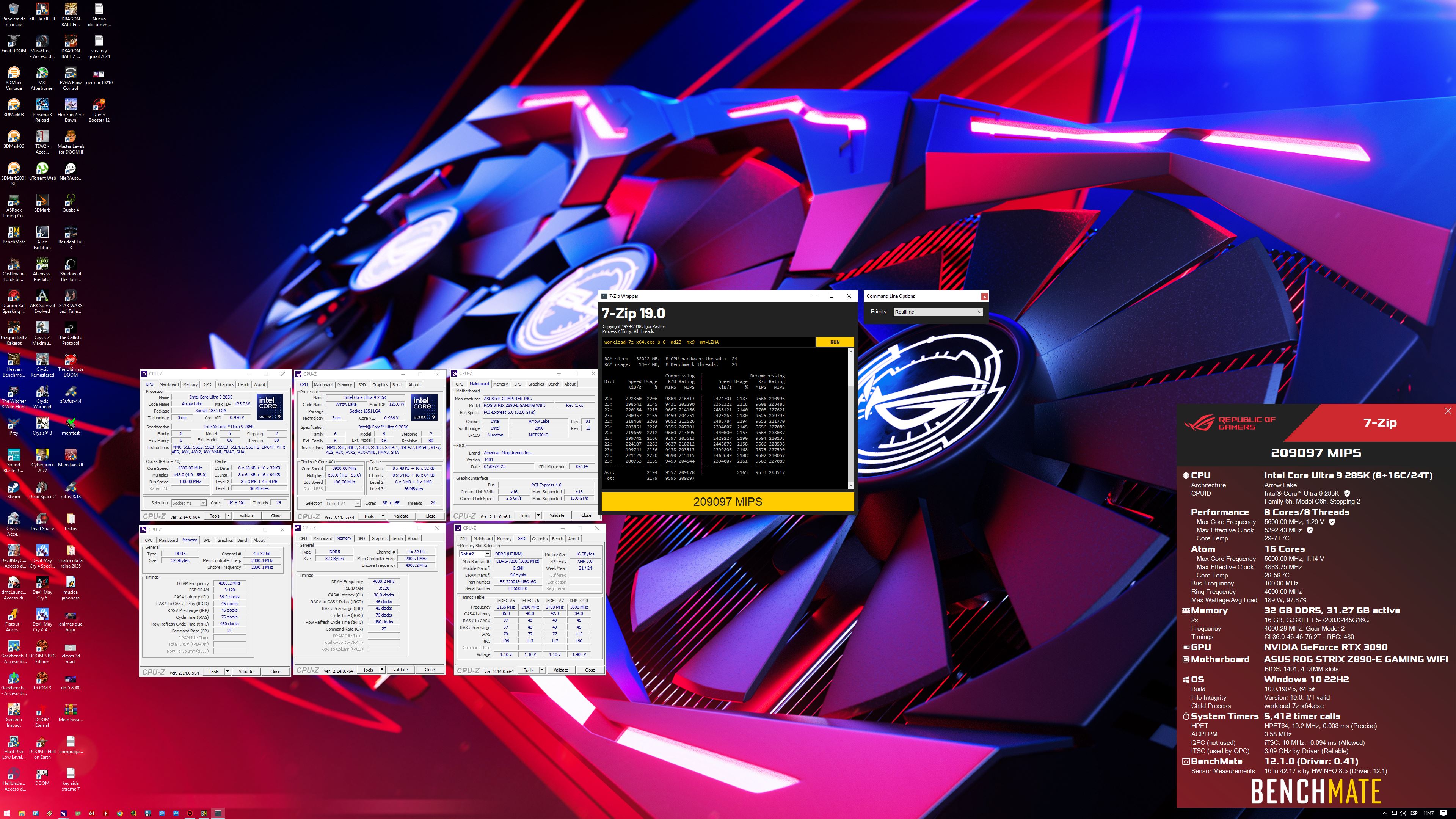
Task: Open the Sound Blaster Command shortcut
Action: pos(14,460)
